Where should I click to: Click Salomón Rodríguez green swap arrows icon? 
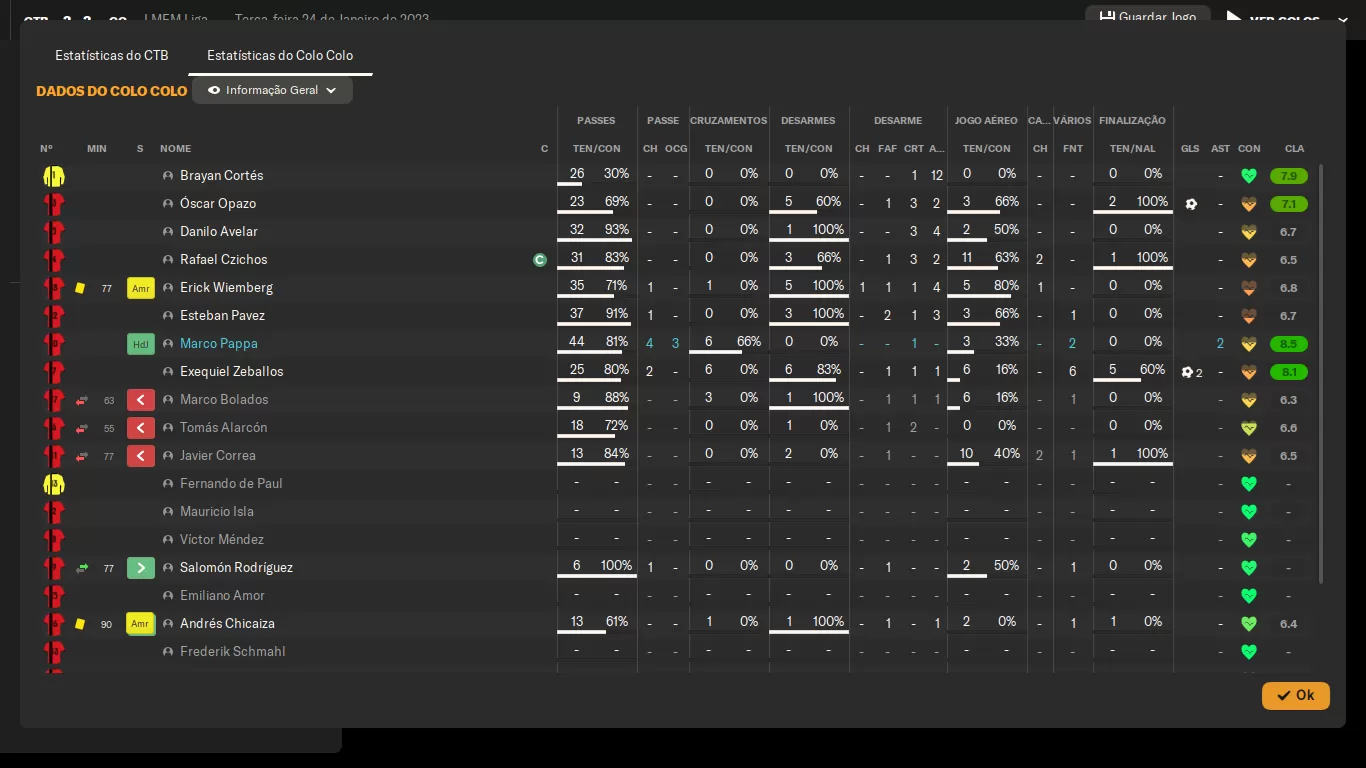click(82, 568)
